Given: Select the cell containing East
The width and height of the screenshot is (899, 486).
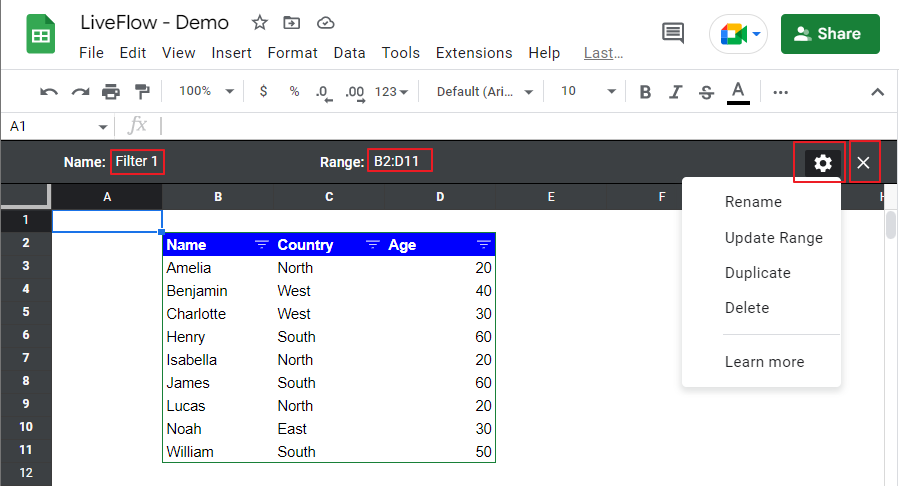Looking at the screenshot, I should point(329,429).
